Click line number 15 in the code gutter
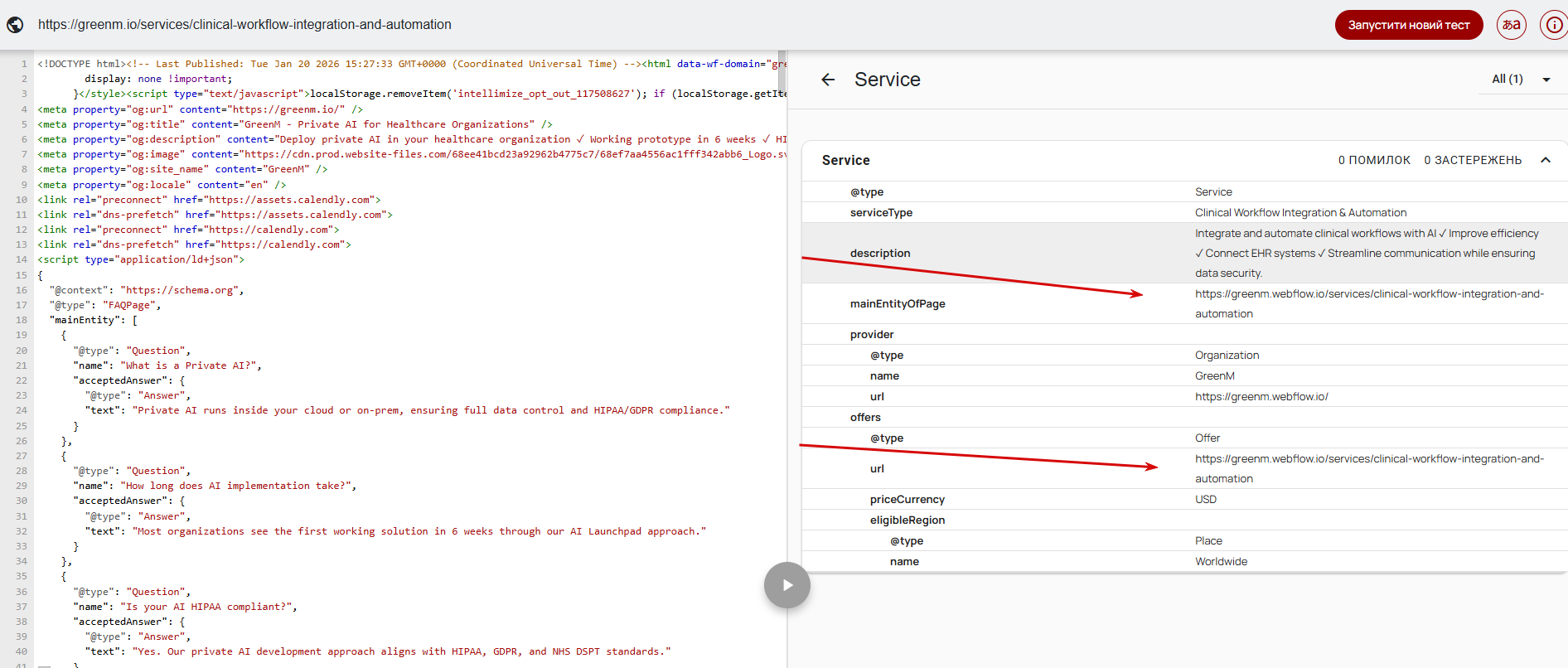The image size is (1568, 668). tap(22, 275)
